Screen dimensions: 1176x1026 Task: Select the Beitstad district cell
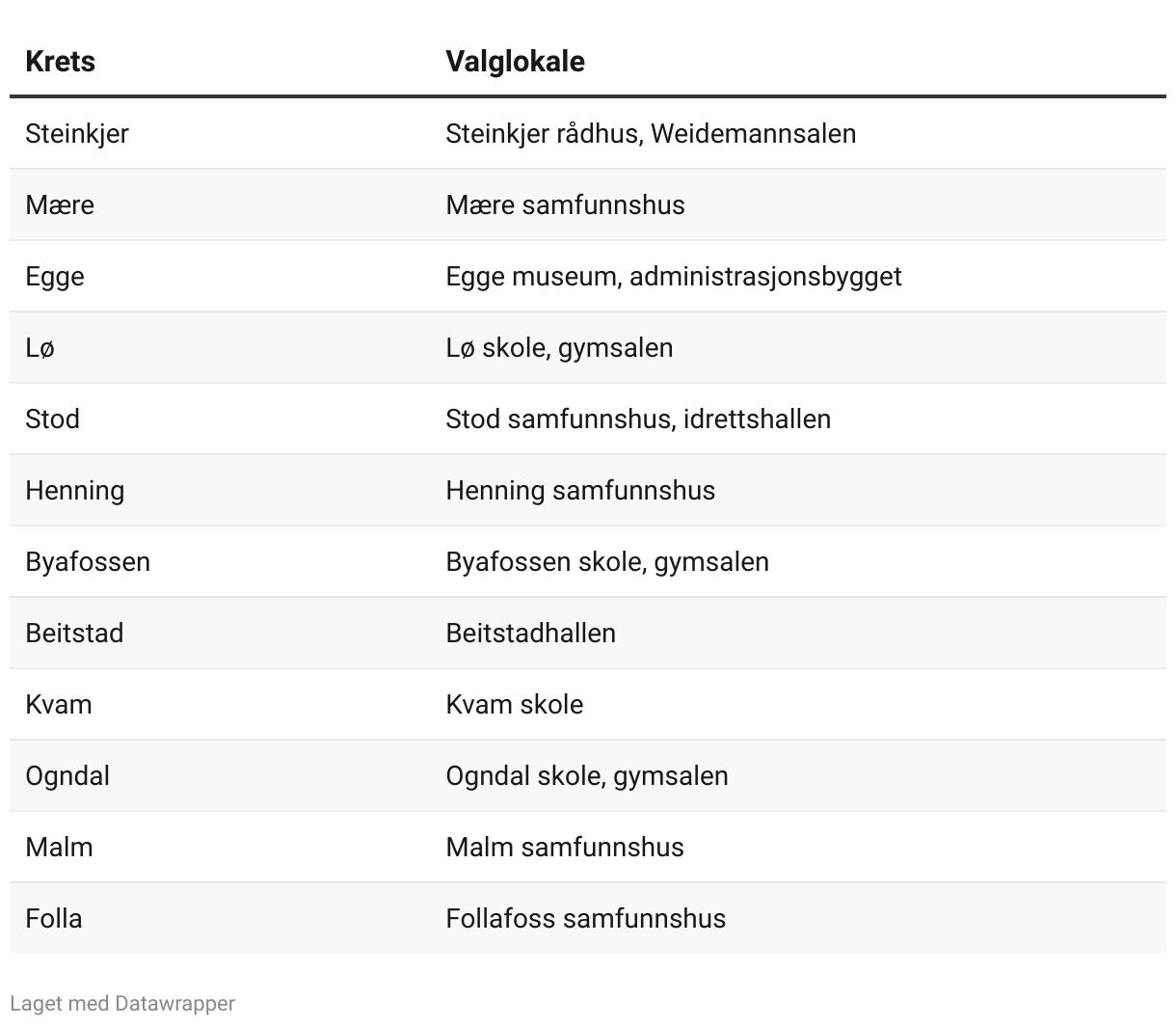click(74, 633)
